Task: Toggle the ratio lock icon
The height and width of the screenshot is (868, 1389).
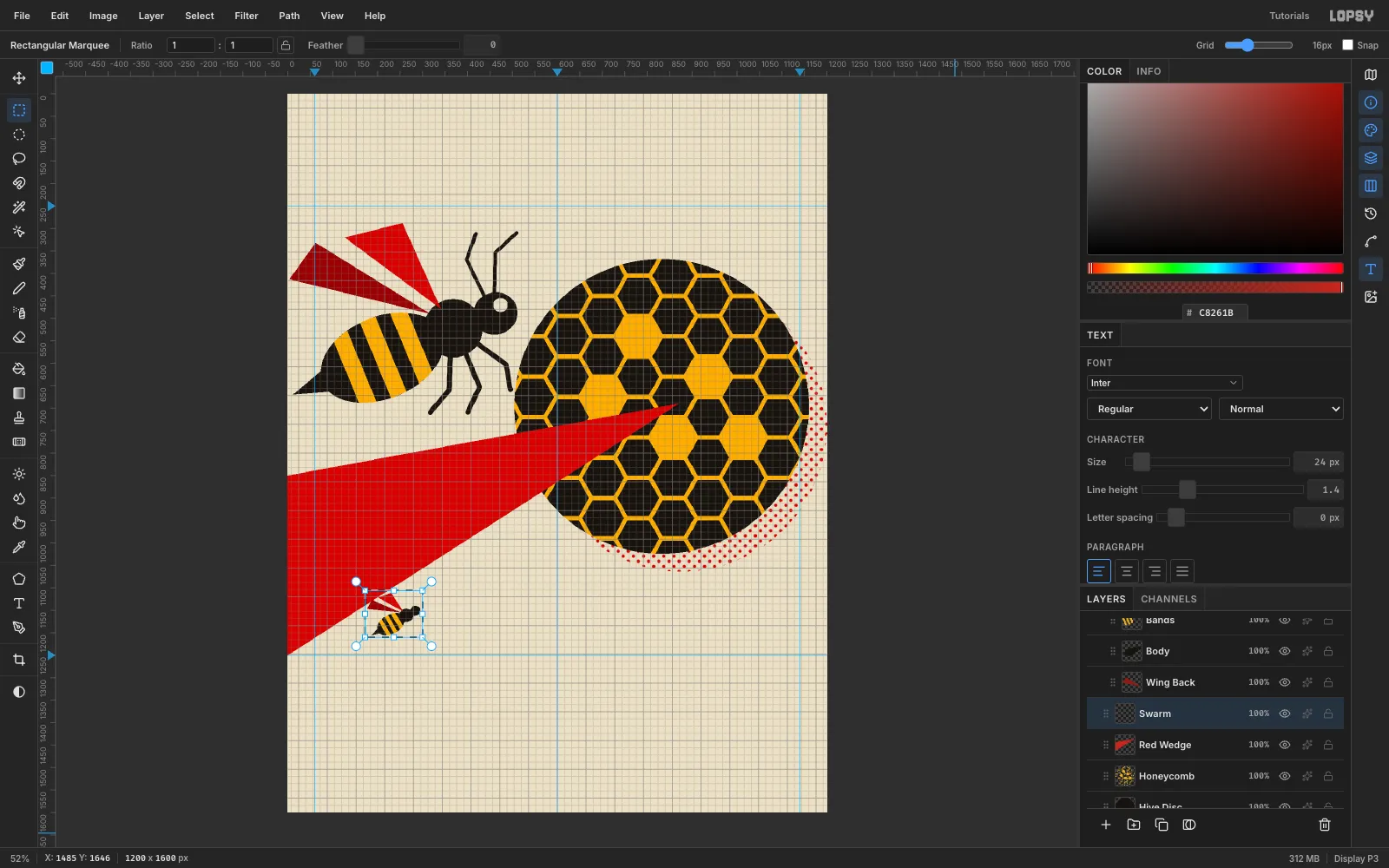Action: point(286,45)
